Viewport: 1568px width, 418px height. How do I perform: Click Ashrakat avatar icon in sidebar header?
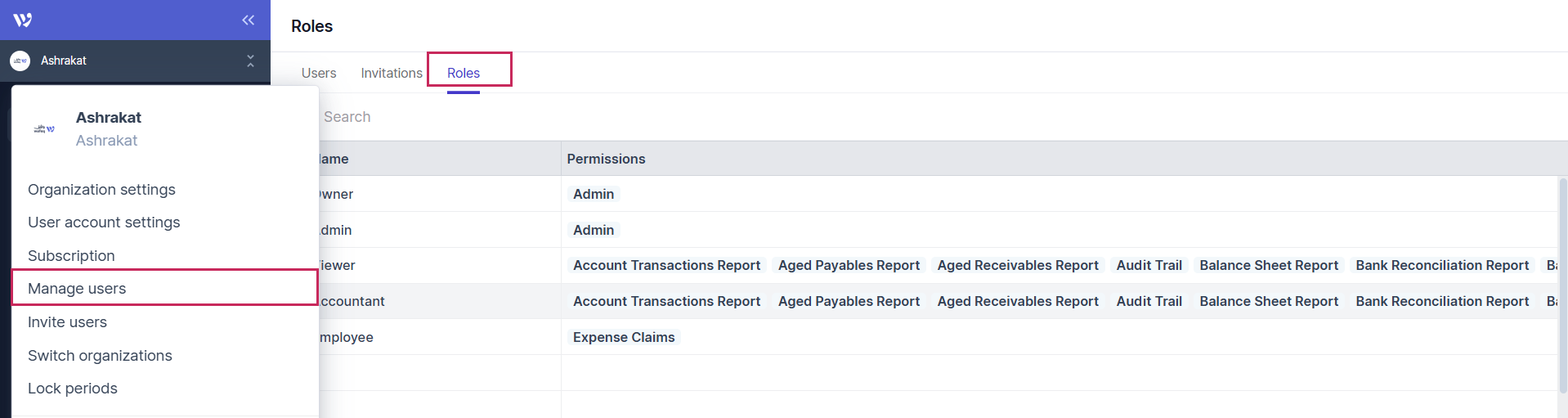pyautogui.click(x=20, y=61)
